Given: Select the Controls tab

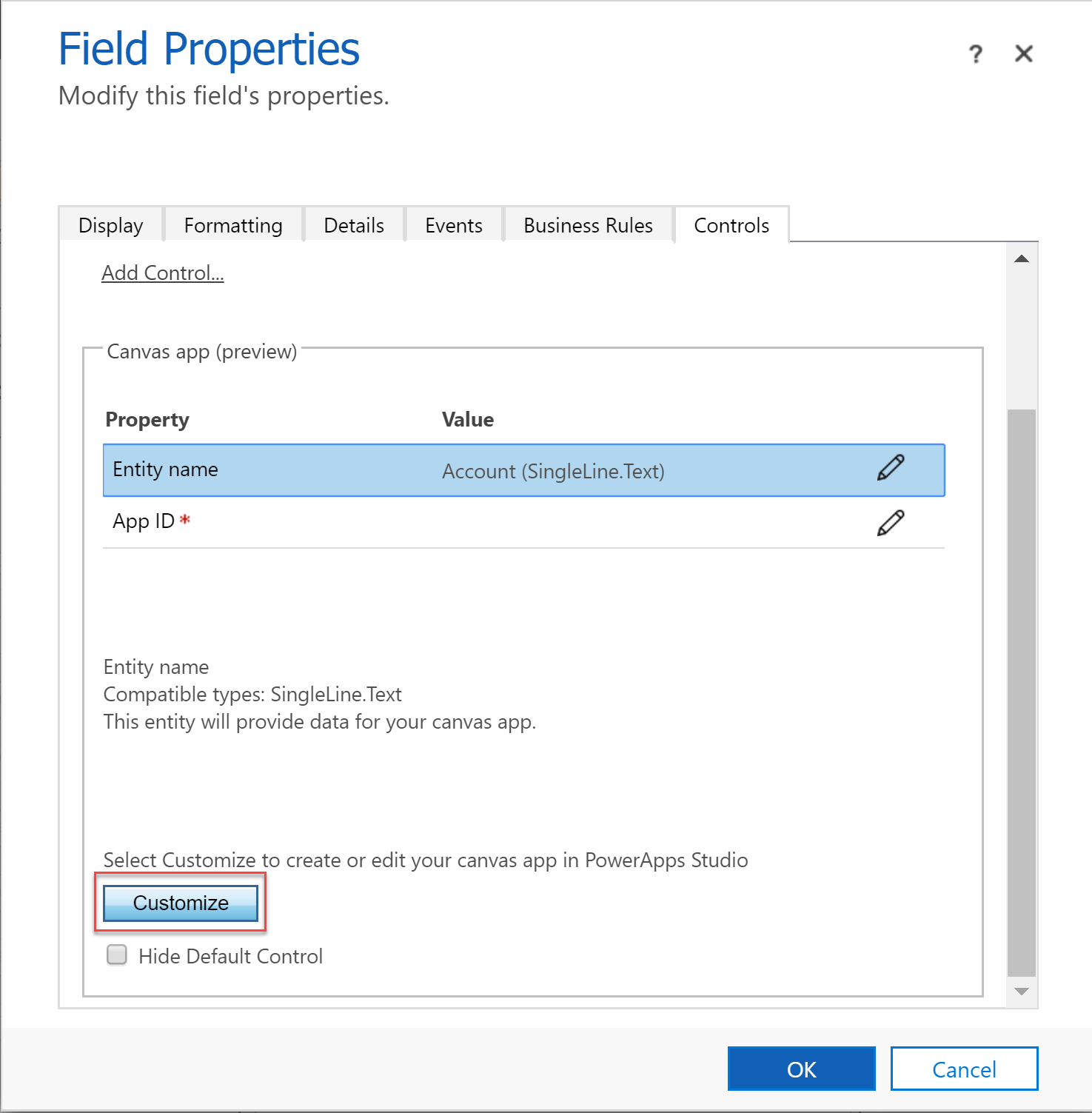Looking at the screenshot, I should point(731,225).
